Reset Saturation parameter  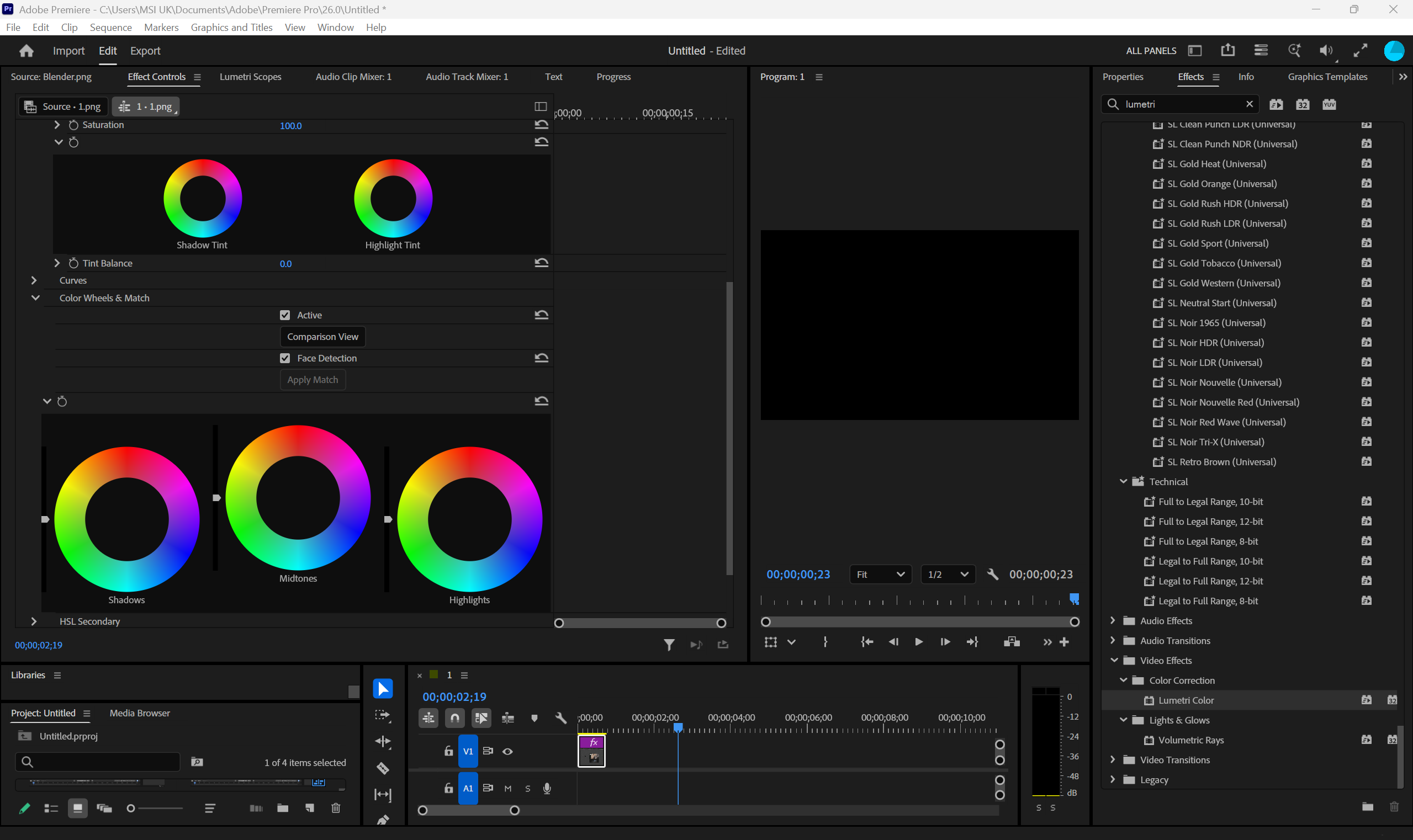click(542, 125)
